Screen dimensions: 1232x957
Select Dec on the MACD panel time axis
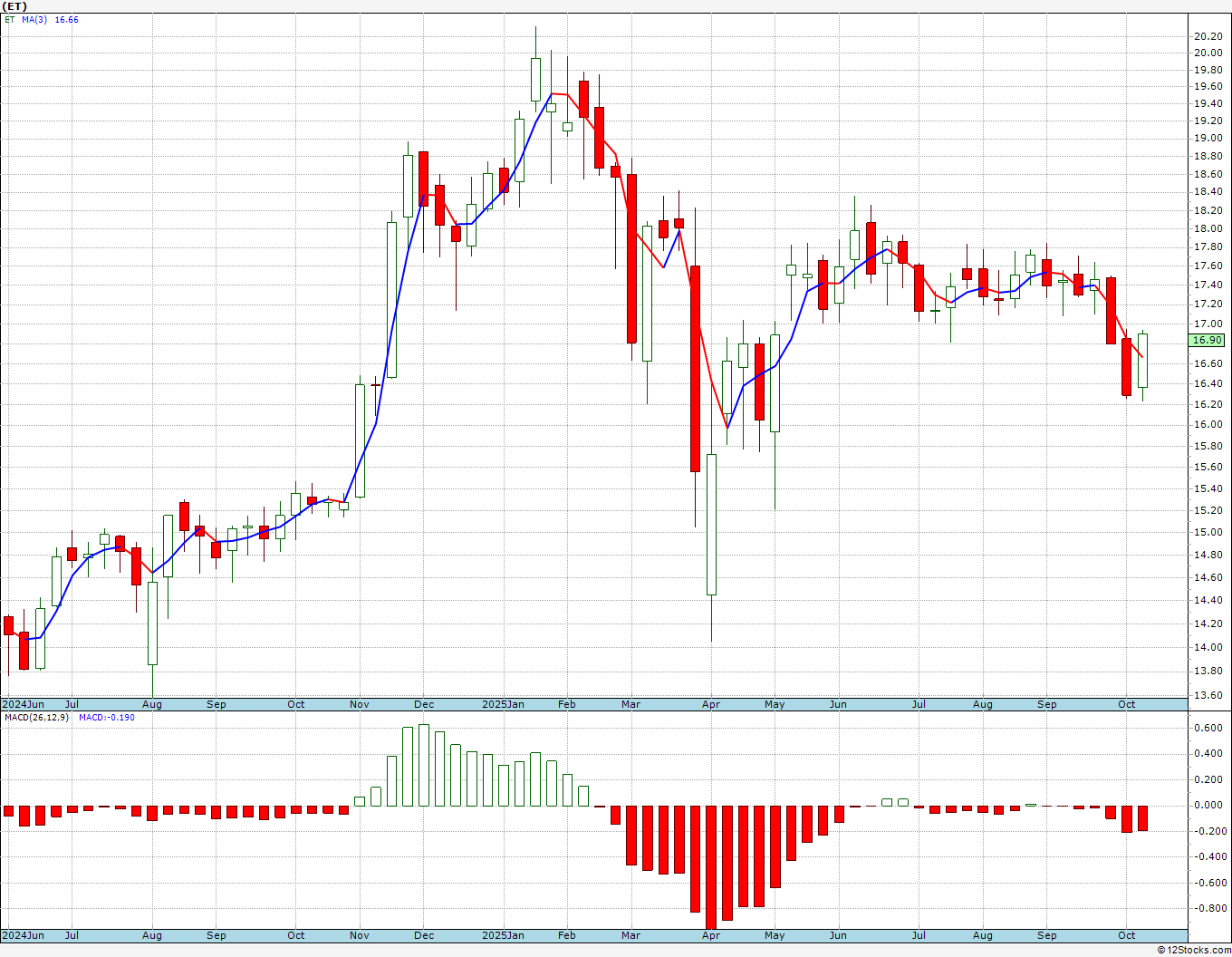pyautogui.click(x=424, y=935)
